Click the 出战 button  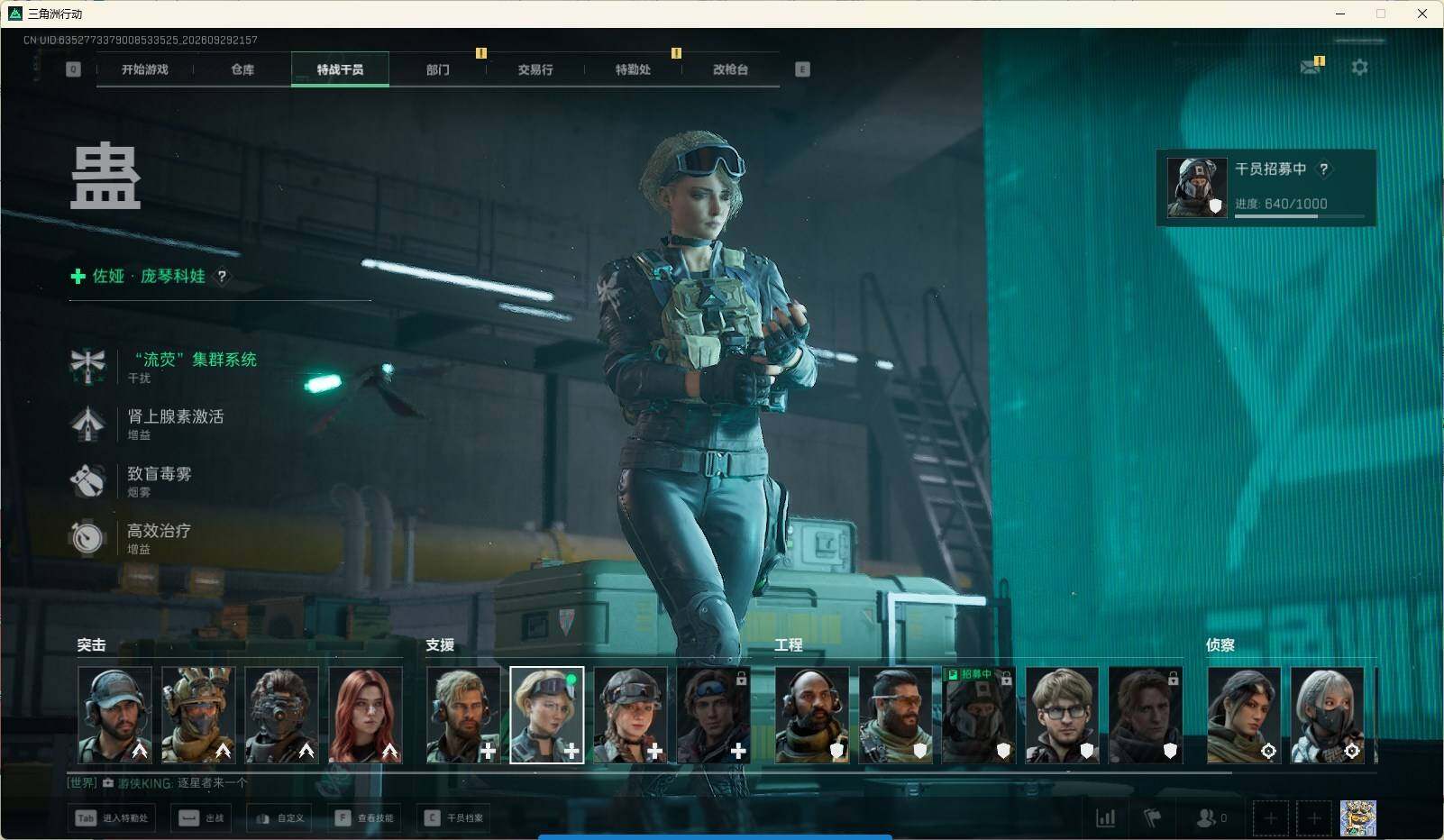click(x=202, y=818)
